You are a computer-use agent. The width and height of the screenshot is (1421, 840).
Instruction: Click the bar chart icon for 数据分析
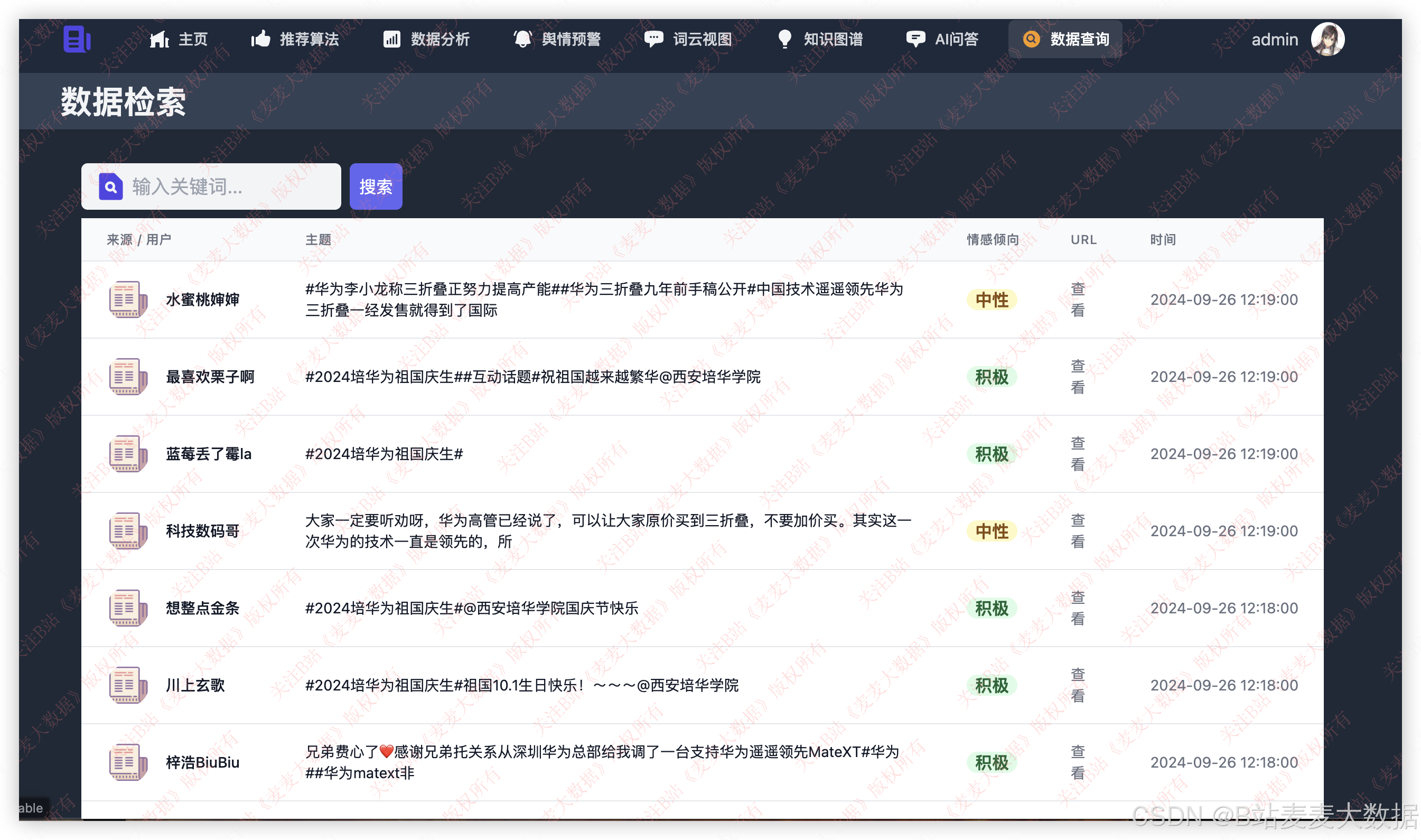coord(391,39)
